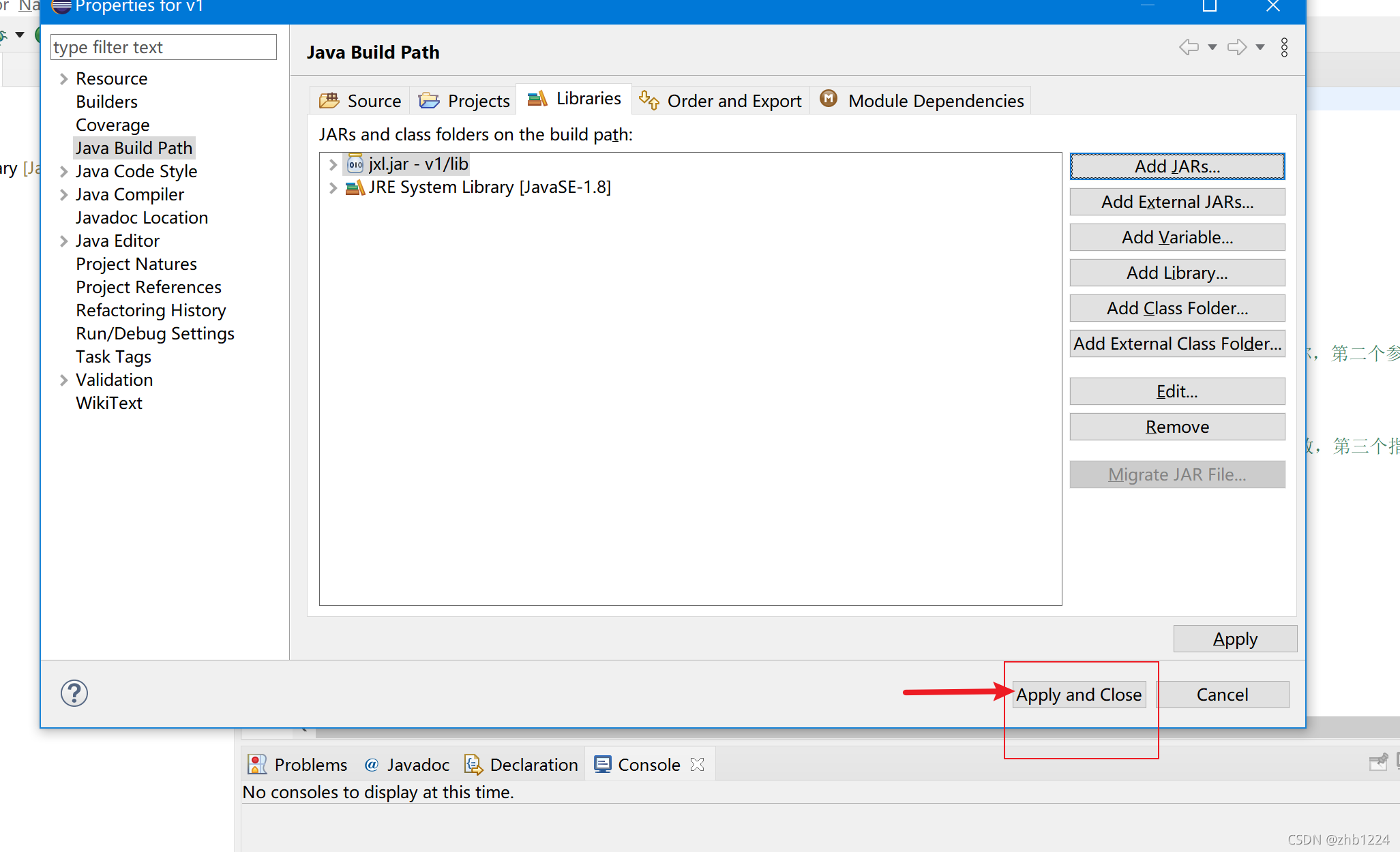Viewport: 1400px width, 852px height.
Task: Click the jxl.jar file icon
Action: tap(355, 164)
